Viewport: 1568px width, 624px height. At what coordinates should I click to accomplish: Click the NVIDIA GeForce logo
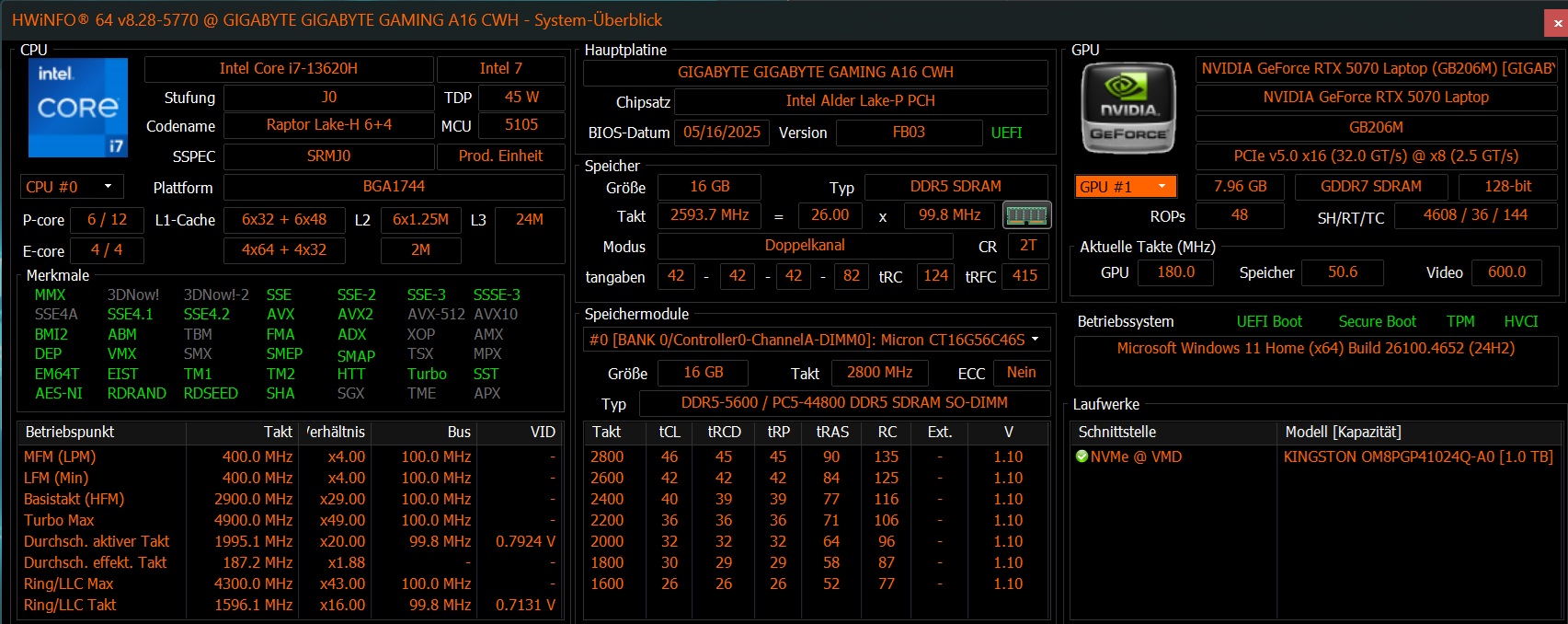pos(1128,108)
